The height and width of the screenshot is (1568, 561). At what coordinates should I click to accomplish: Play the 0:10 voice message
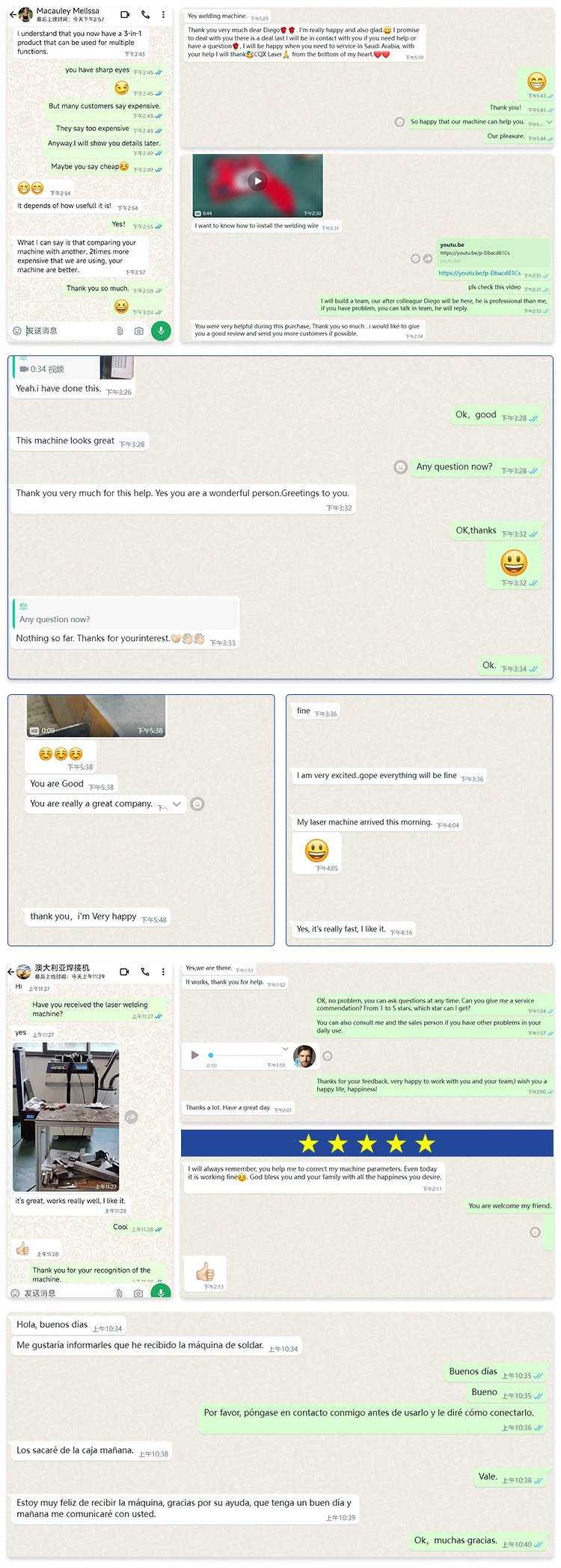pos(194,1055)
